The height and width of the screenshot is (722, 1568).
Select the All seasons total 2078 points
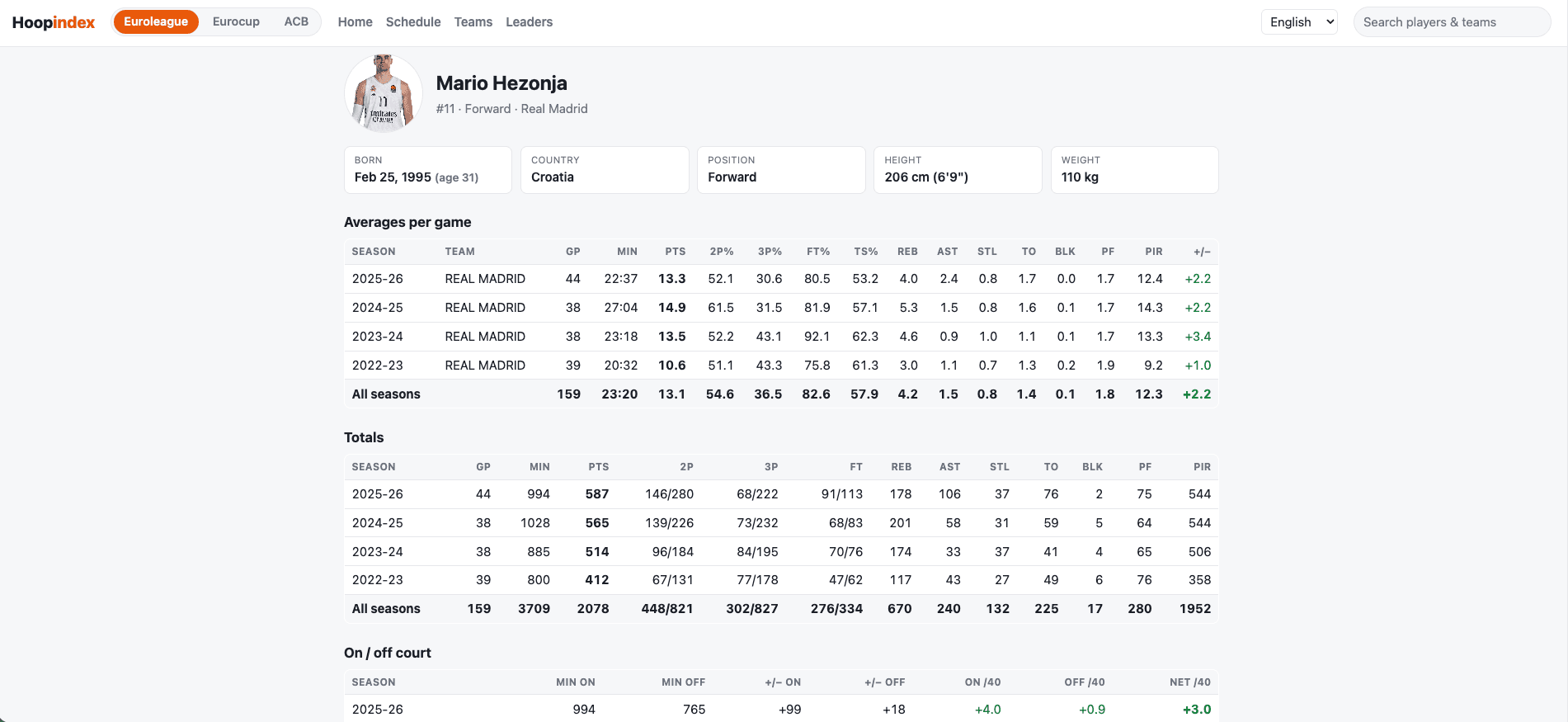(x=593, y=609)
